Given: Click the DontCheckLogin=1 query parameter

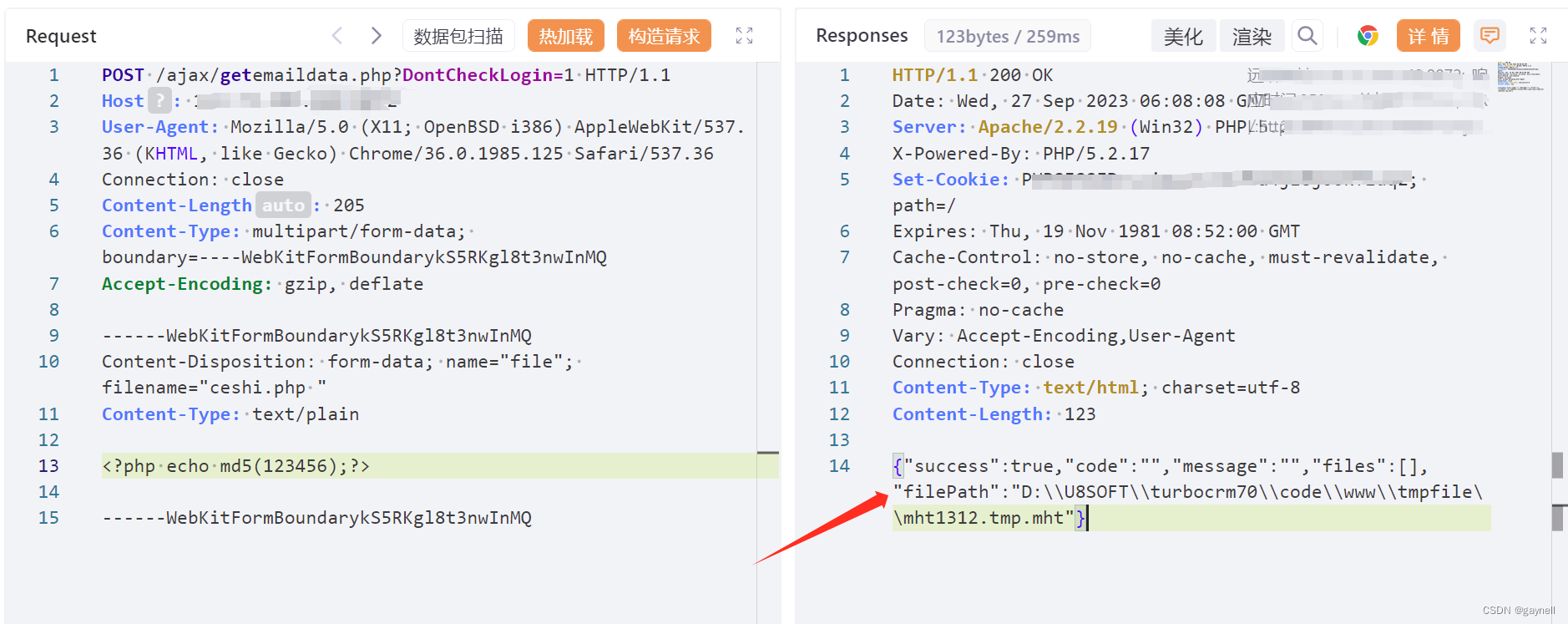Looking at the screenshot, I should pos(488,75).
